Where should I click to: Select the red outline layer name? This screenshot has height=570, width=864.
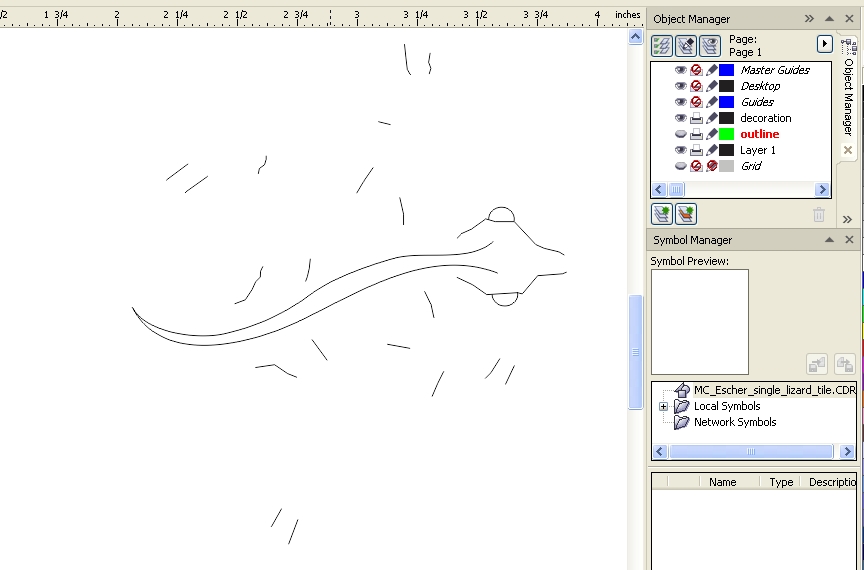click(x=759, y=134)
